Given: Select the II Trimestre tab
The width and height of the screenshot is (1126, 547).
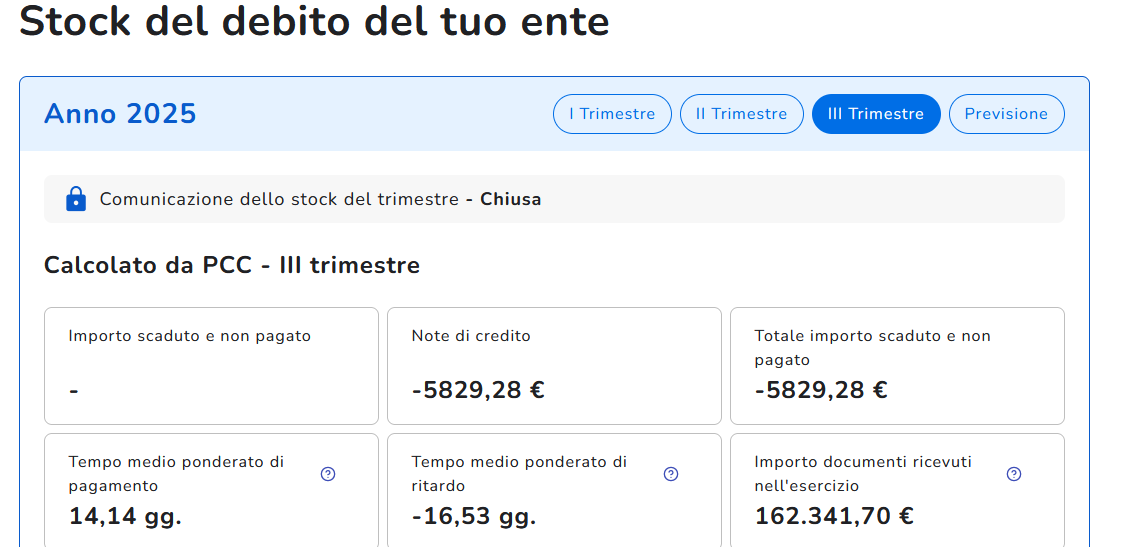Looking at the screenshot, I should click(741, 114).
